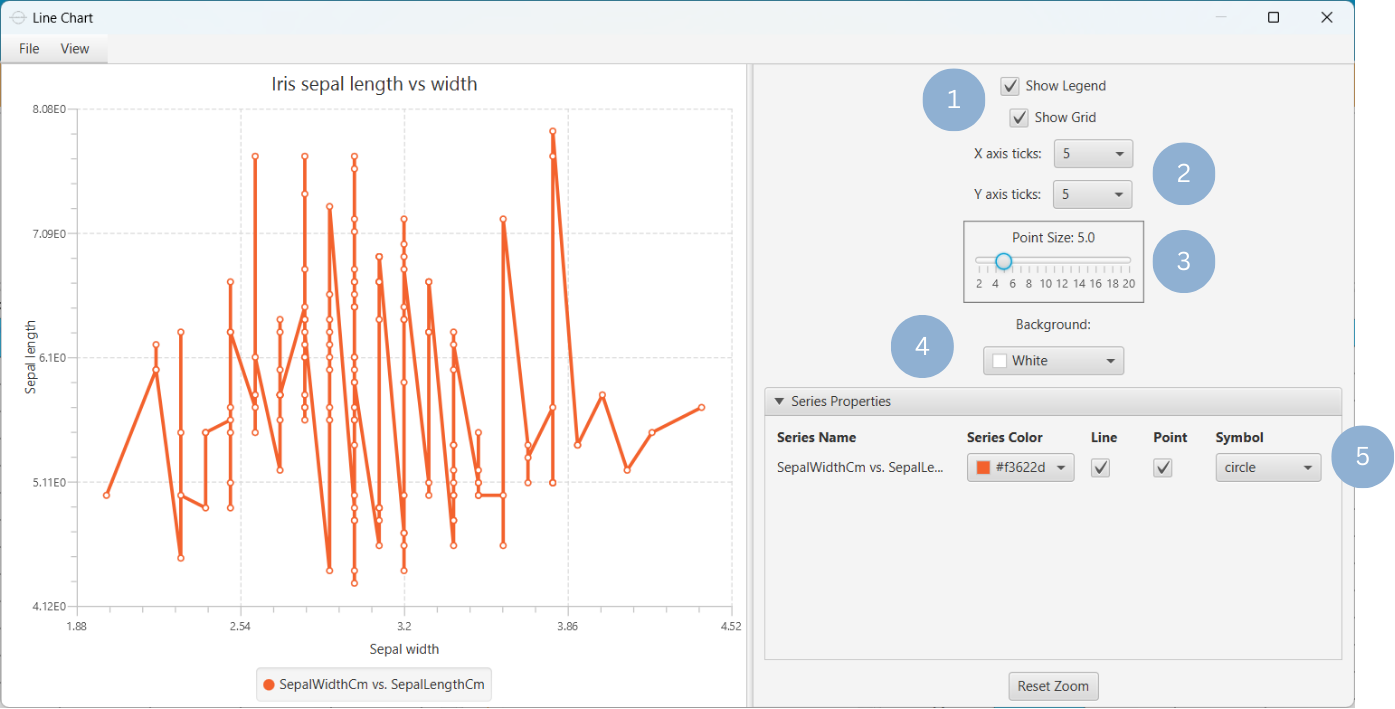
Task: Uncheck the Line option for the series
Action: click(1100, 467)
